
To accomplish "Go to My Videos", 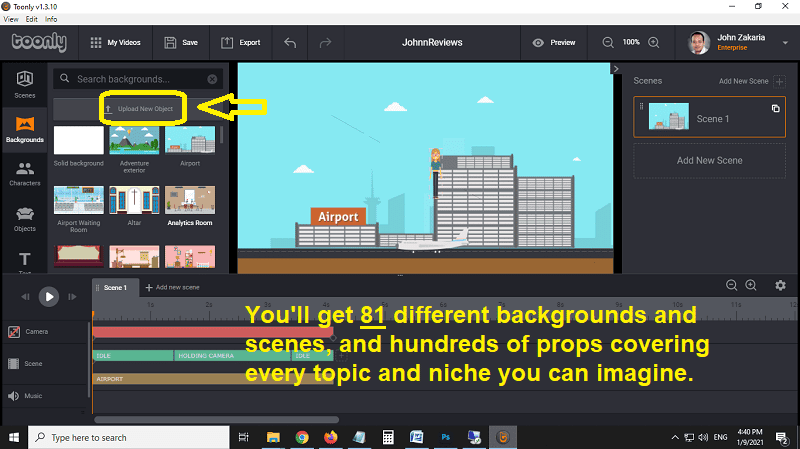I will tap(115, 43).
